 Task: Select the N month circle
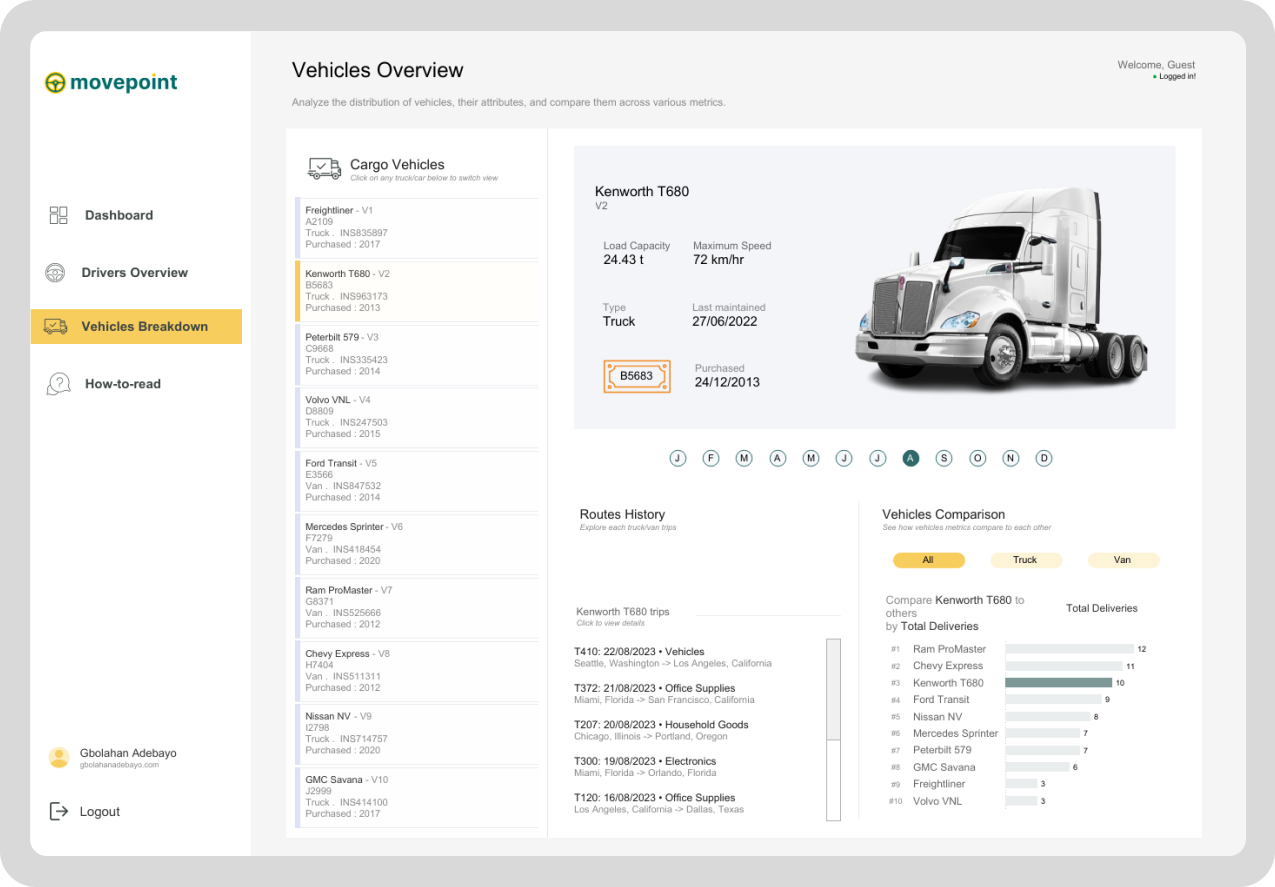[x=1011, y=458]
